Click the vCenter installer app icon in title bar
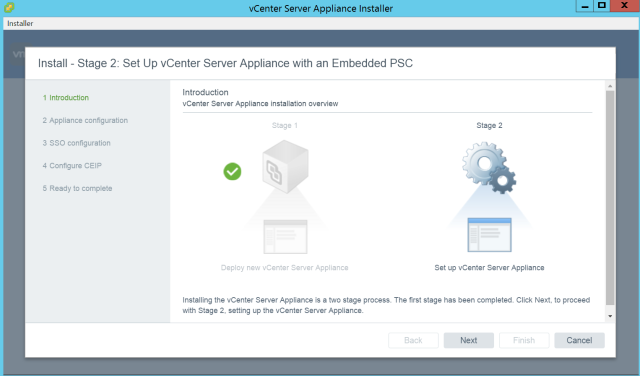The width and height of the screenshot is (640, 376). point(9,7)
